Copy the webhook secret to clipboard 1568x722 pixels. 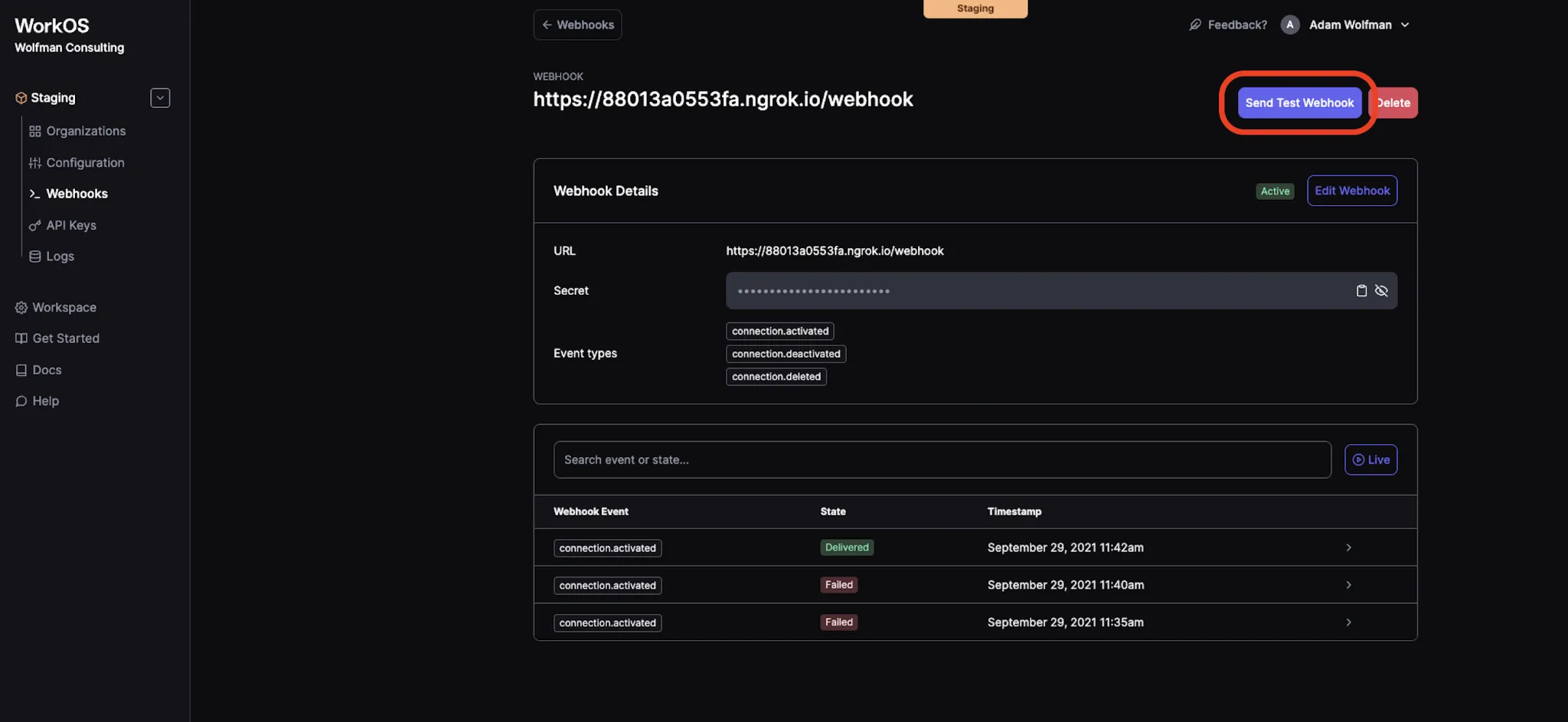tap(1361, 291)
